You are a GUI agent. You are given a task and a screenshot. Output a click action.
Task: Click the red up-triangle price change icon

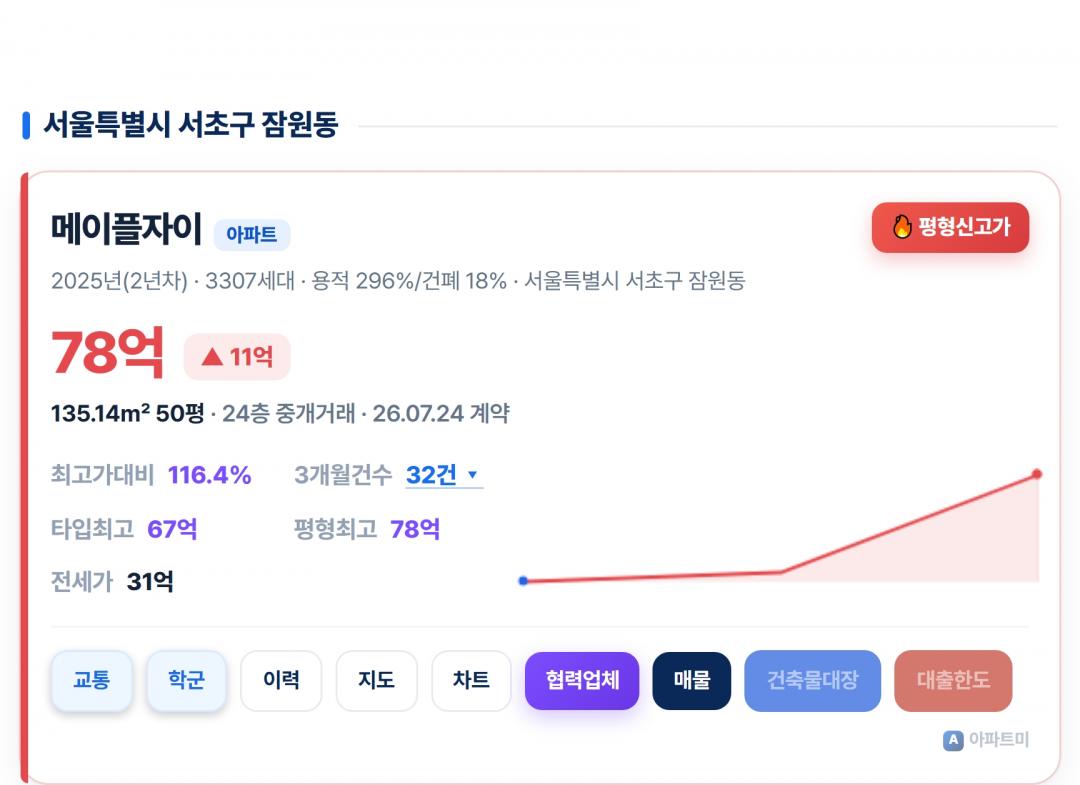coord(212,357)
